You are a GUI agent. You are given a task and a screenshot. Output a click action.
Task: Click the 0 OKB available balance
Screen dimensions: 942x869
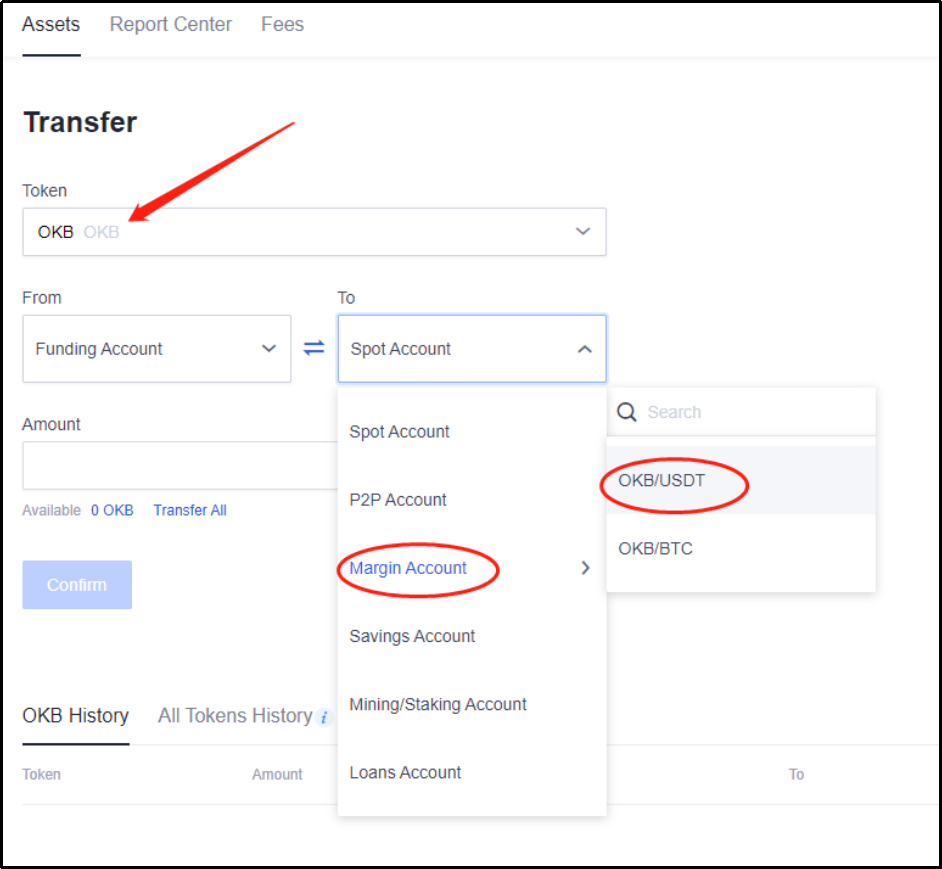(112, 510)
